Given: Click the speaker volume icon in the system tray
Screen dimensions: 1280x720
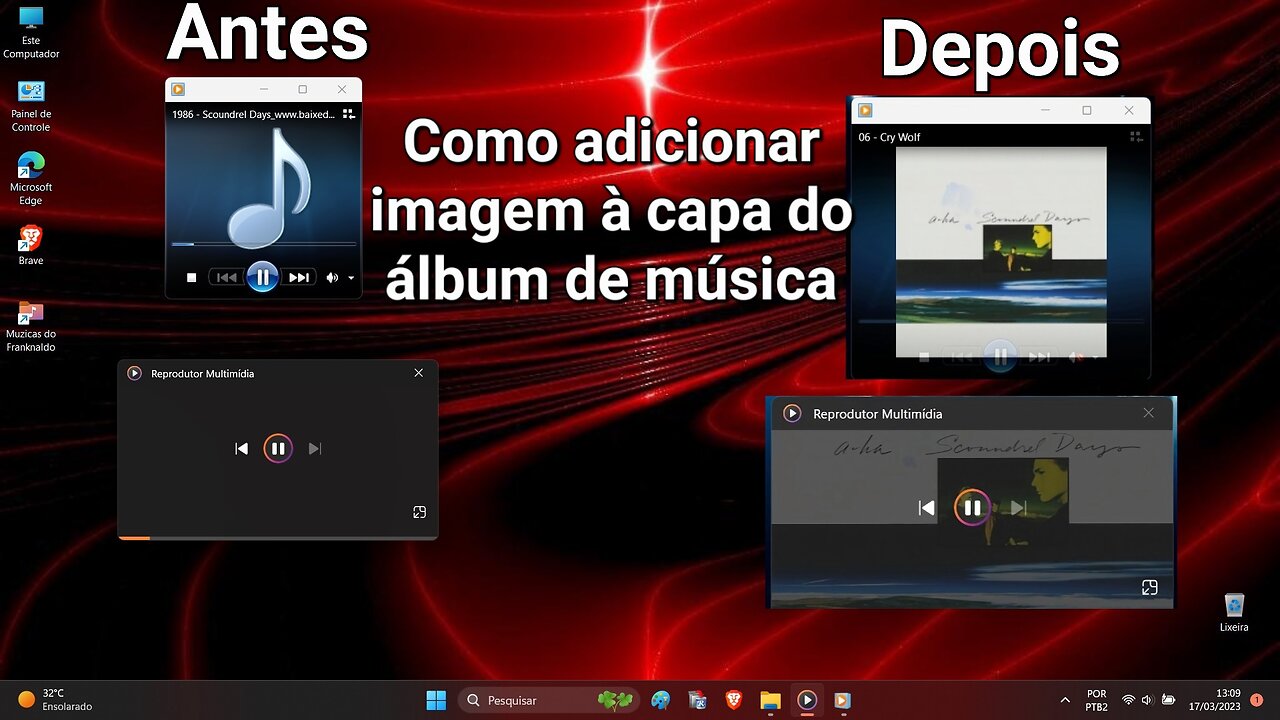Looking at the screenshot, I should click(x=1146, y=700).
